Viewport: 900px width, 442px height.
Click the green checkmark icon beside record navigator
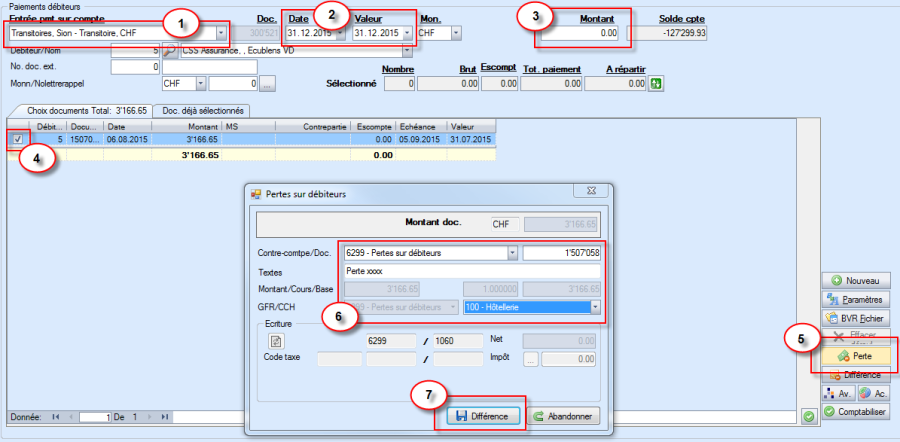807,415
